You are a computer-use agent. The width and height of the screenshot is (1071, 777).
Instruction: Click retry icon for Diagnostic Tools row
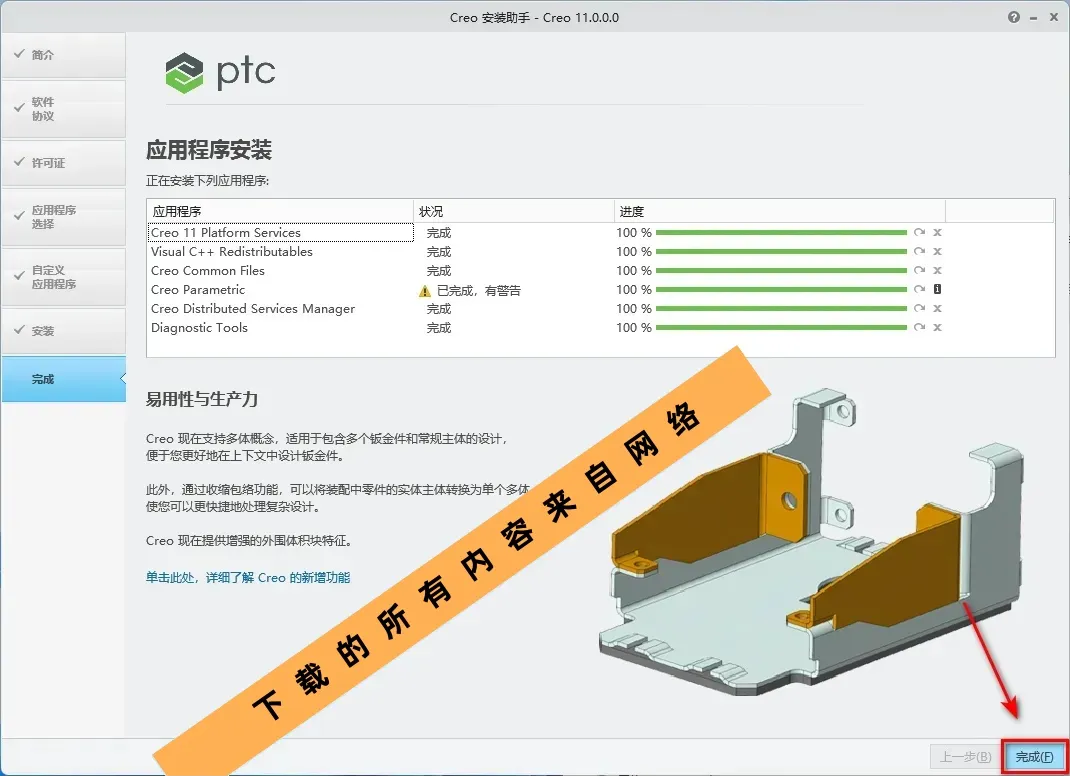[x=919, y=328]
